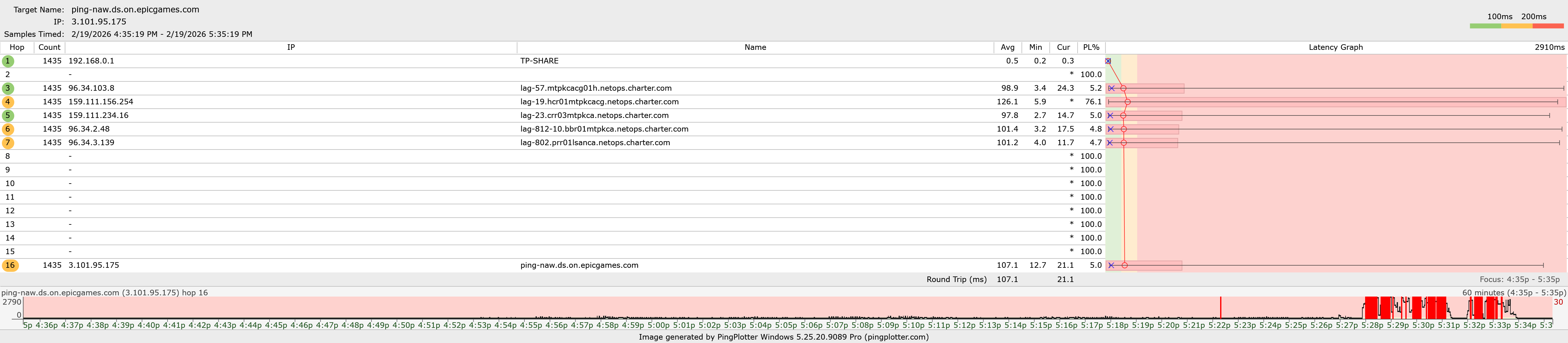1568x343 pixels.
Task: Click the Focus: 4:35p - 5:35p label
Action: point(1519,280)
